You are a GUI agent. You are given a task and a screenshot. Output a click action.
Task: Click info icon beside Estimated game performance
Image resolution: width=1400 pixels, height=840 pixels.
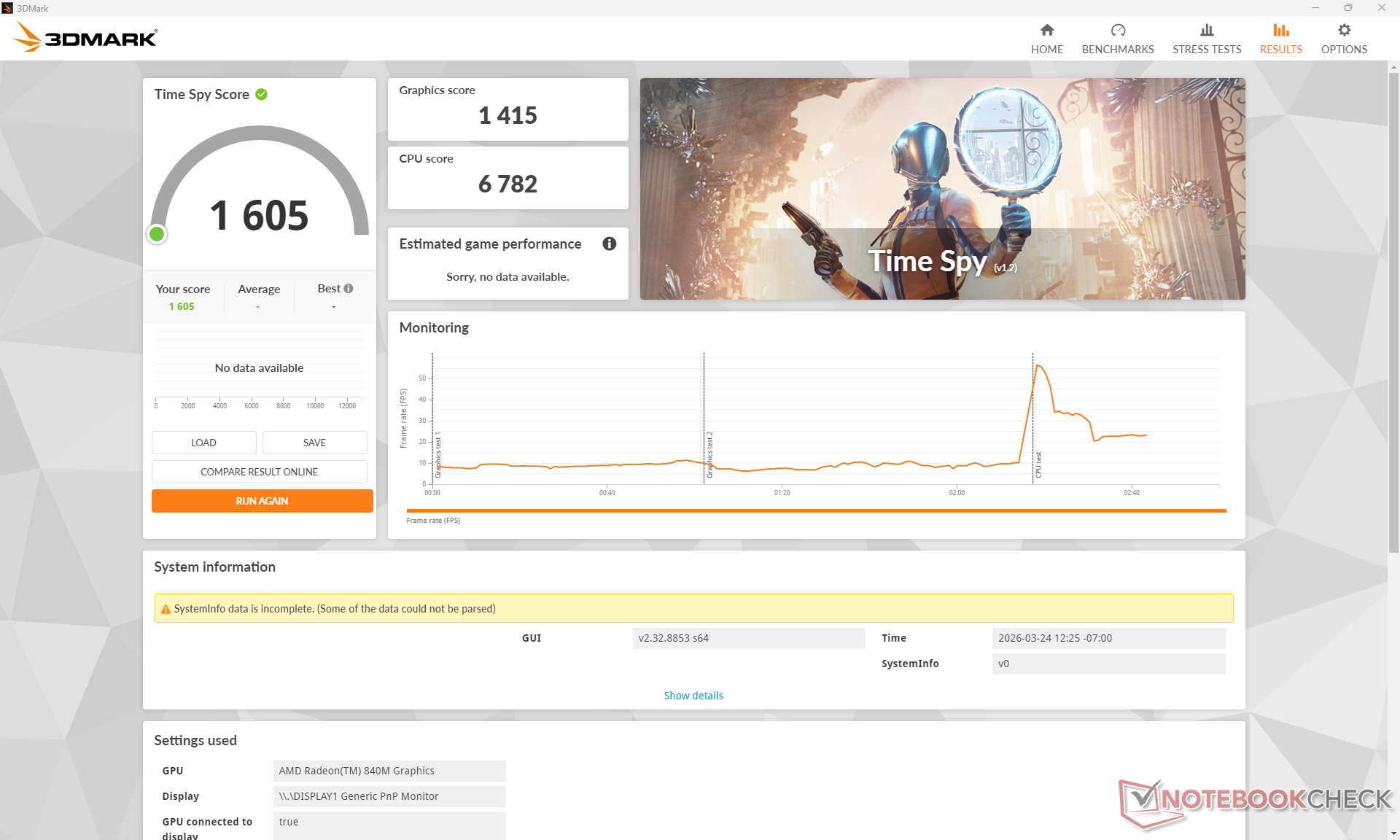point(609,244)
